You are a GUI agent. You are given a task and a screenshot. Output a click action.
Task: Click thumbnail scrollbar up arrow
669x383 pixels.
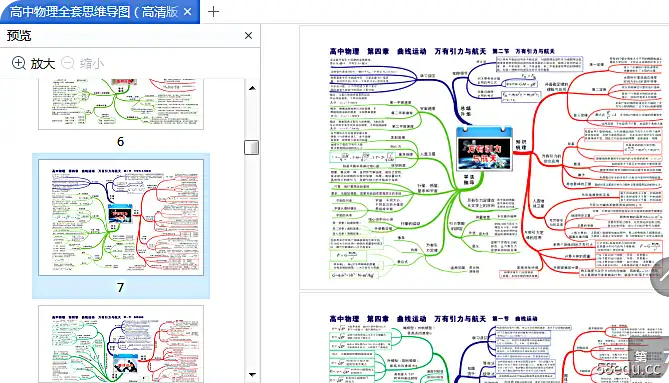[x=252, y=88]
